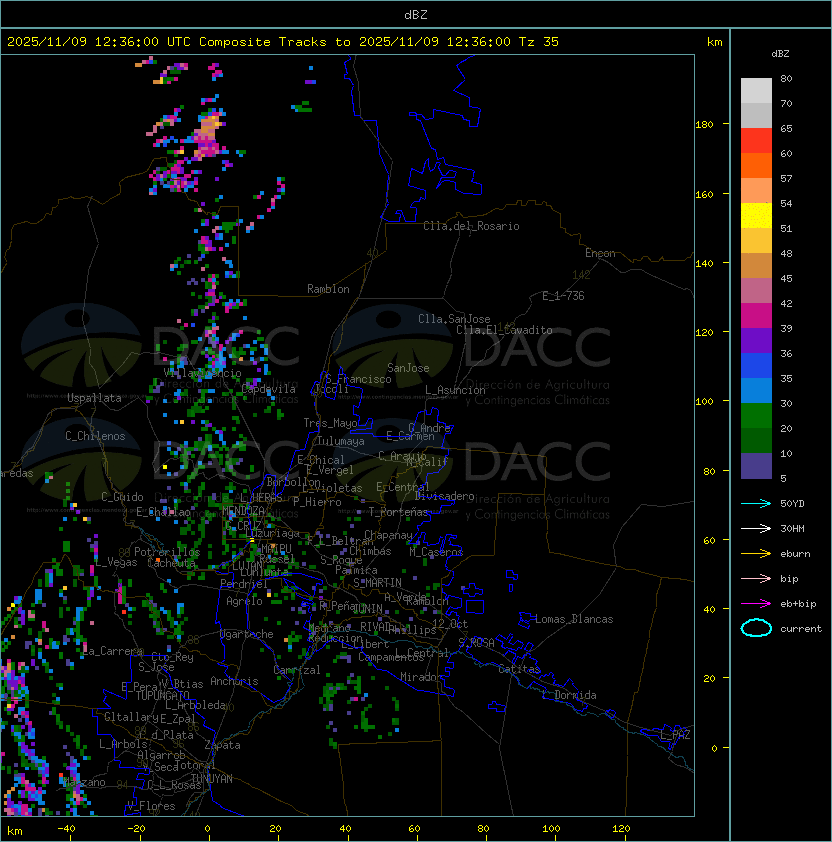Screen dimensions: 832x842
Task: Select the red swatch in dBZ legend
Action: pyautogui.click(x=756, y=141)
